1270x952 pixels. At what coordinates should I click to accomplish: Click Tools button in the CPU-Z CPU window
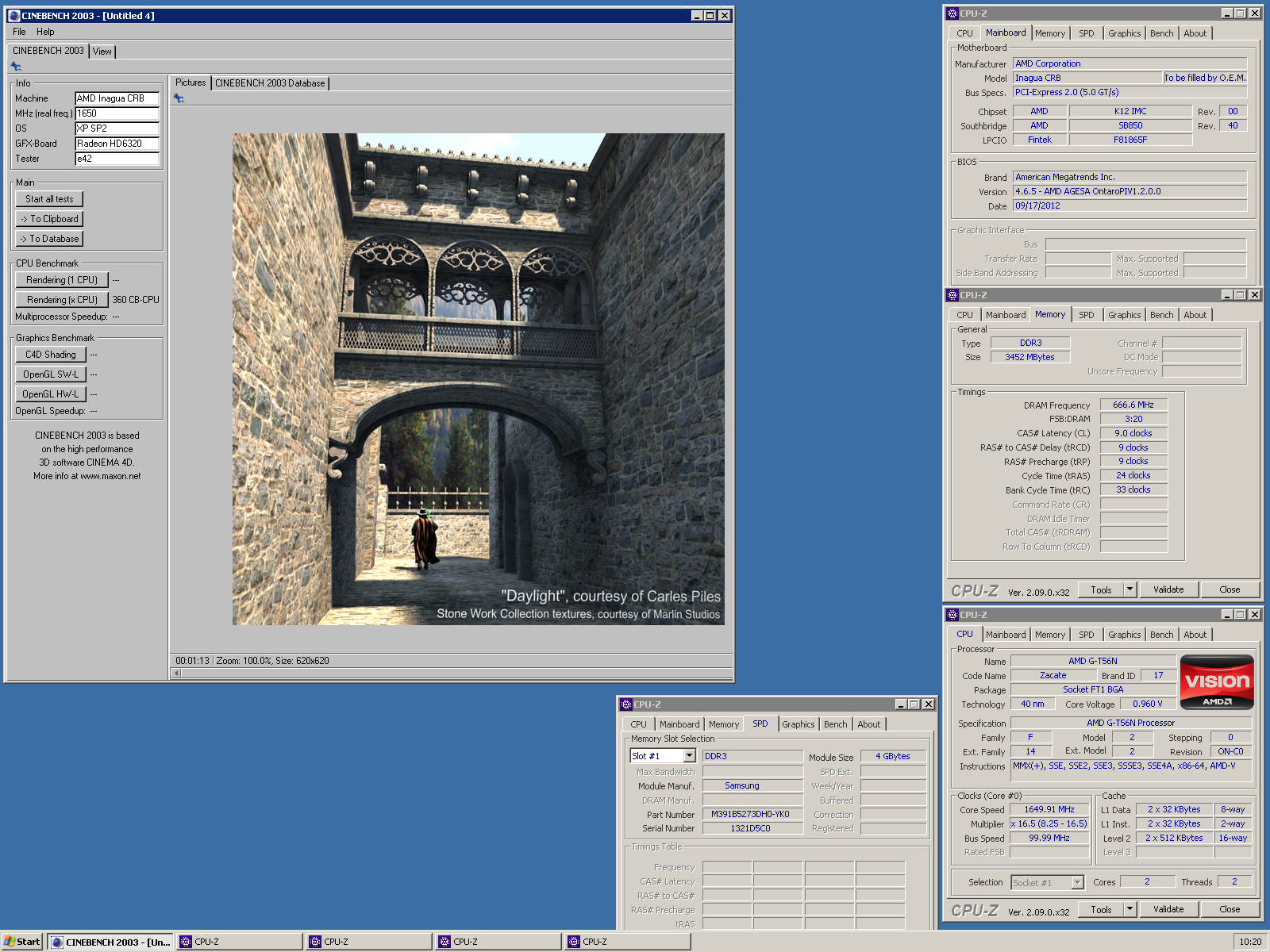click(1101, 909)
